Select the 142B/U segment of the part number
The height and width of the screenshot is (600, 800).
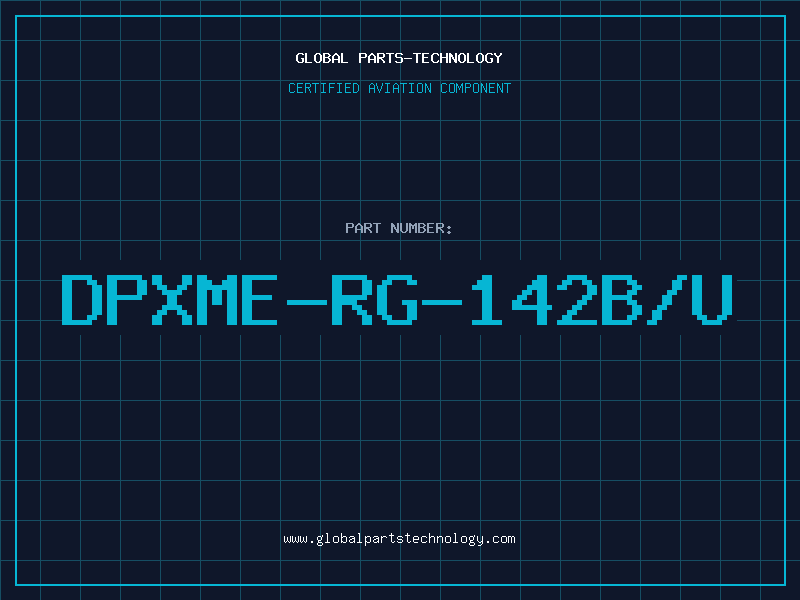pyautogui.click(x=602, y=299)
